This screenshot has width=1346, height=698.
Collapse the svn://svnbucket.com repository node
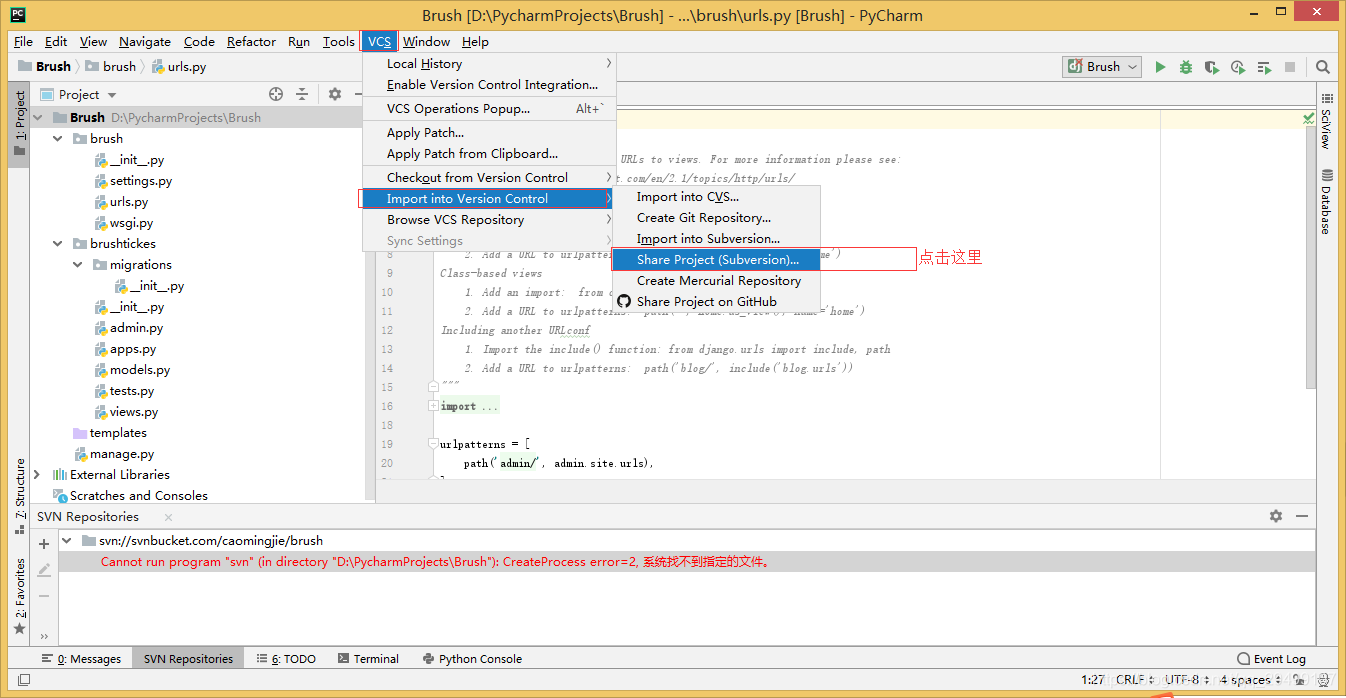pyautogui.click(x=68, y=540)
